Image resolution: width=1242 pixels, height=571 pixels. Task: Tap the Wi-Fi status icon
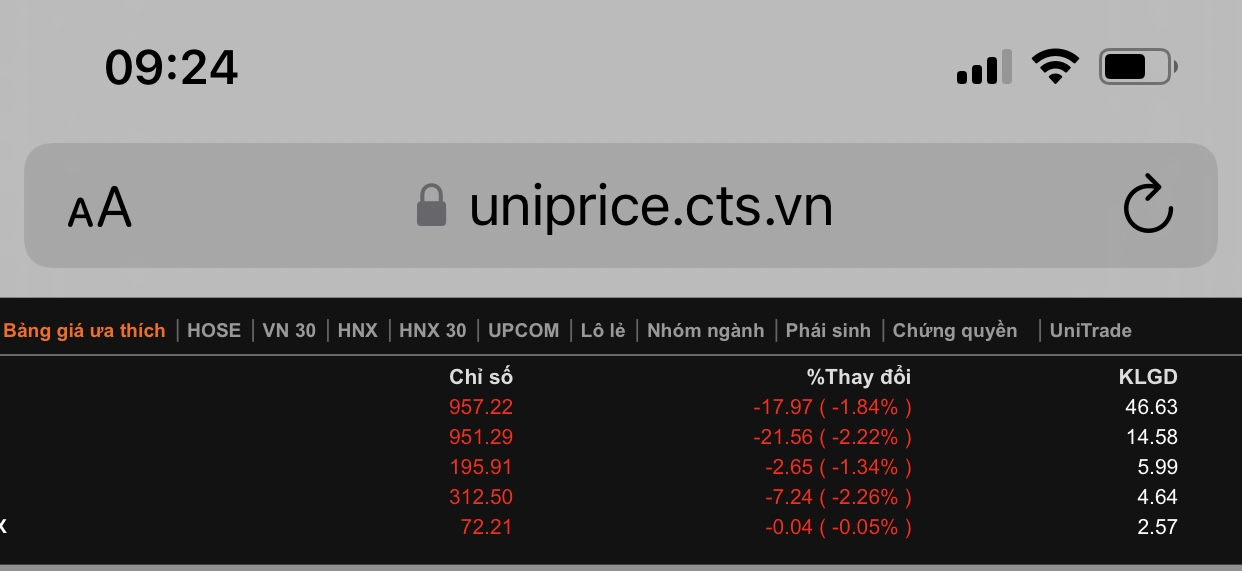click(1055, 67)
